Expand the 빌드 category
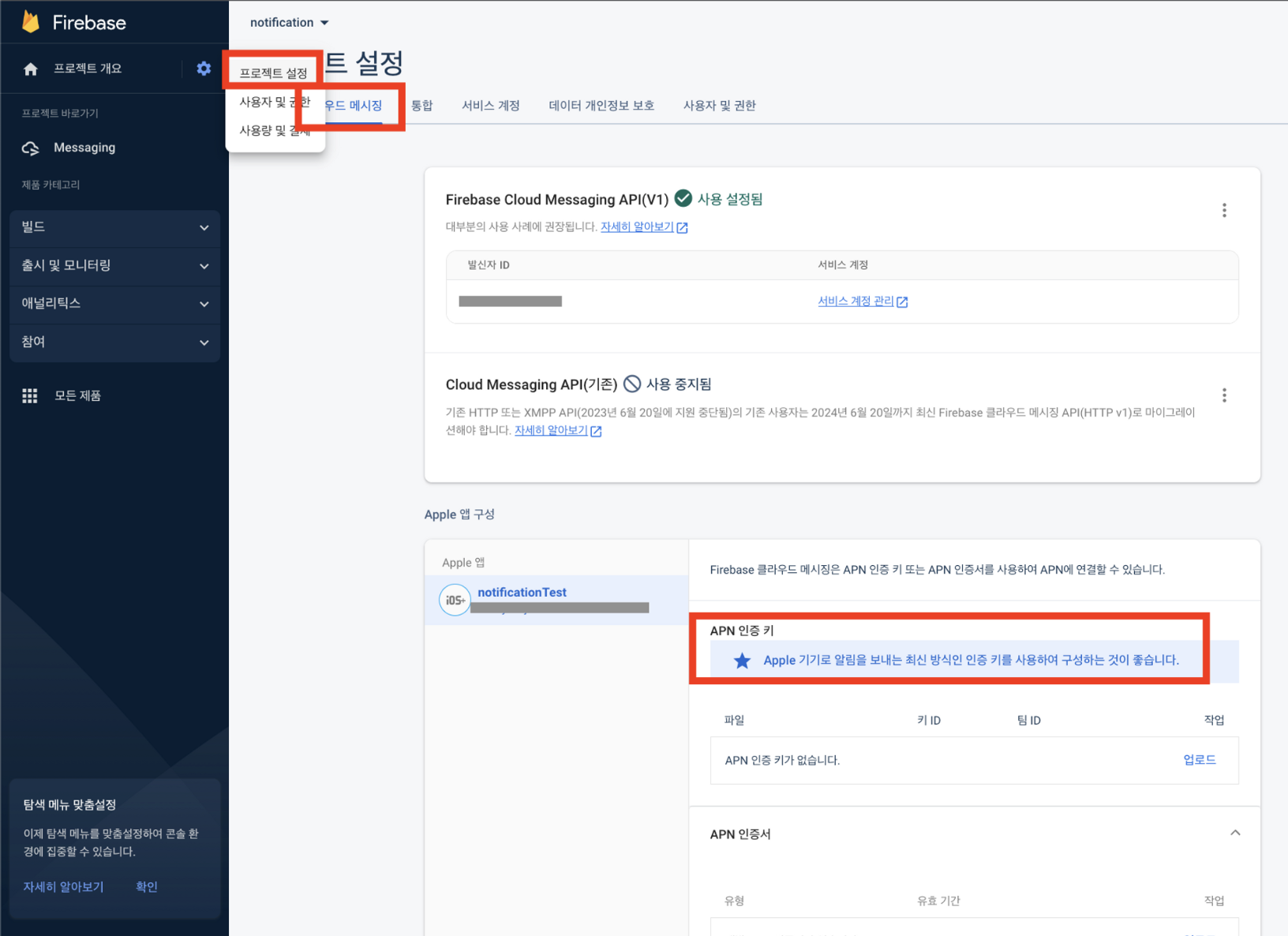 point(114,227)
